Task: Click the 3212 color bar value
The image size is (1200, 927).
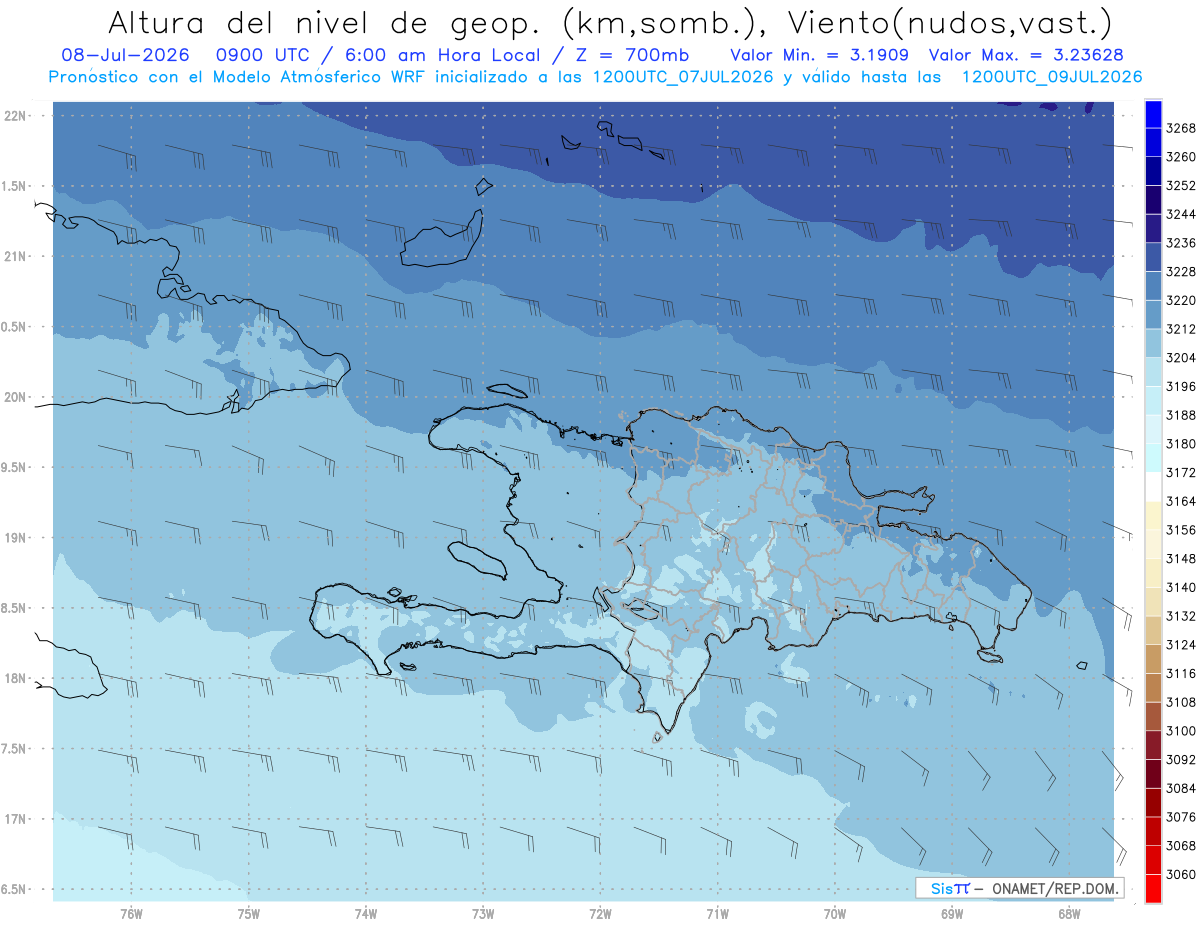Action: [1181, 329]
